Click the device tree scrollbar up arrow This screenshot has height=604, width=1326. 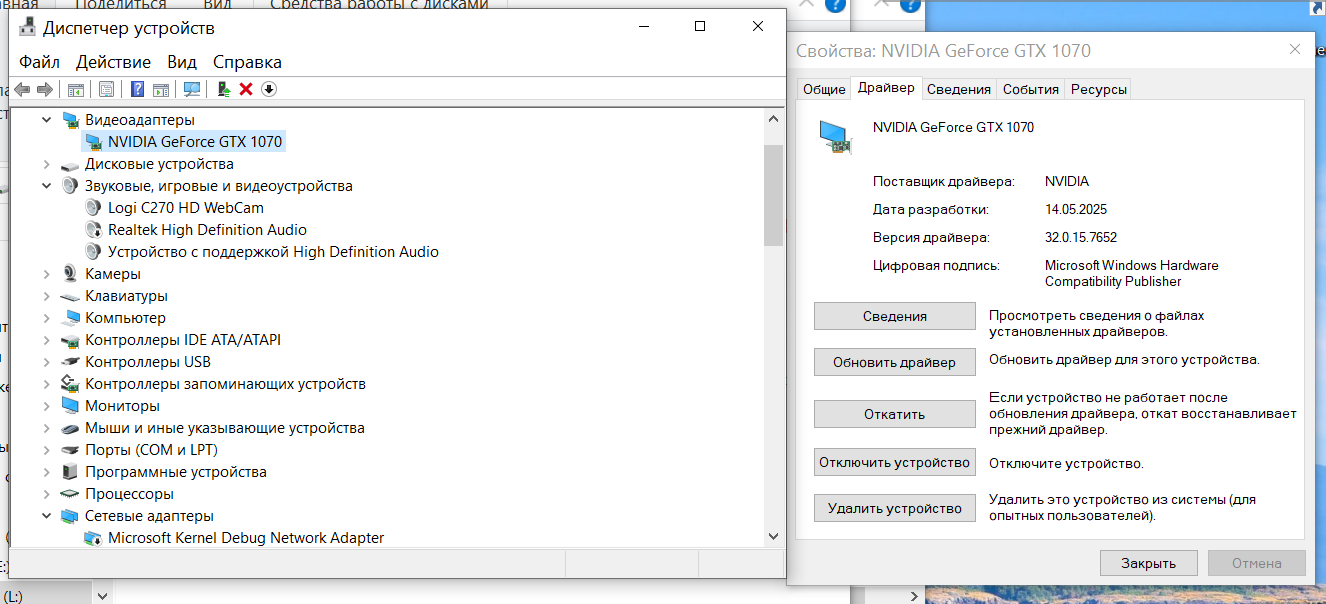773,119
